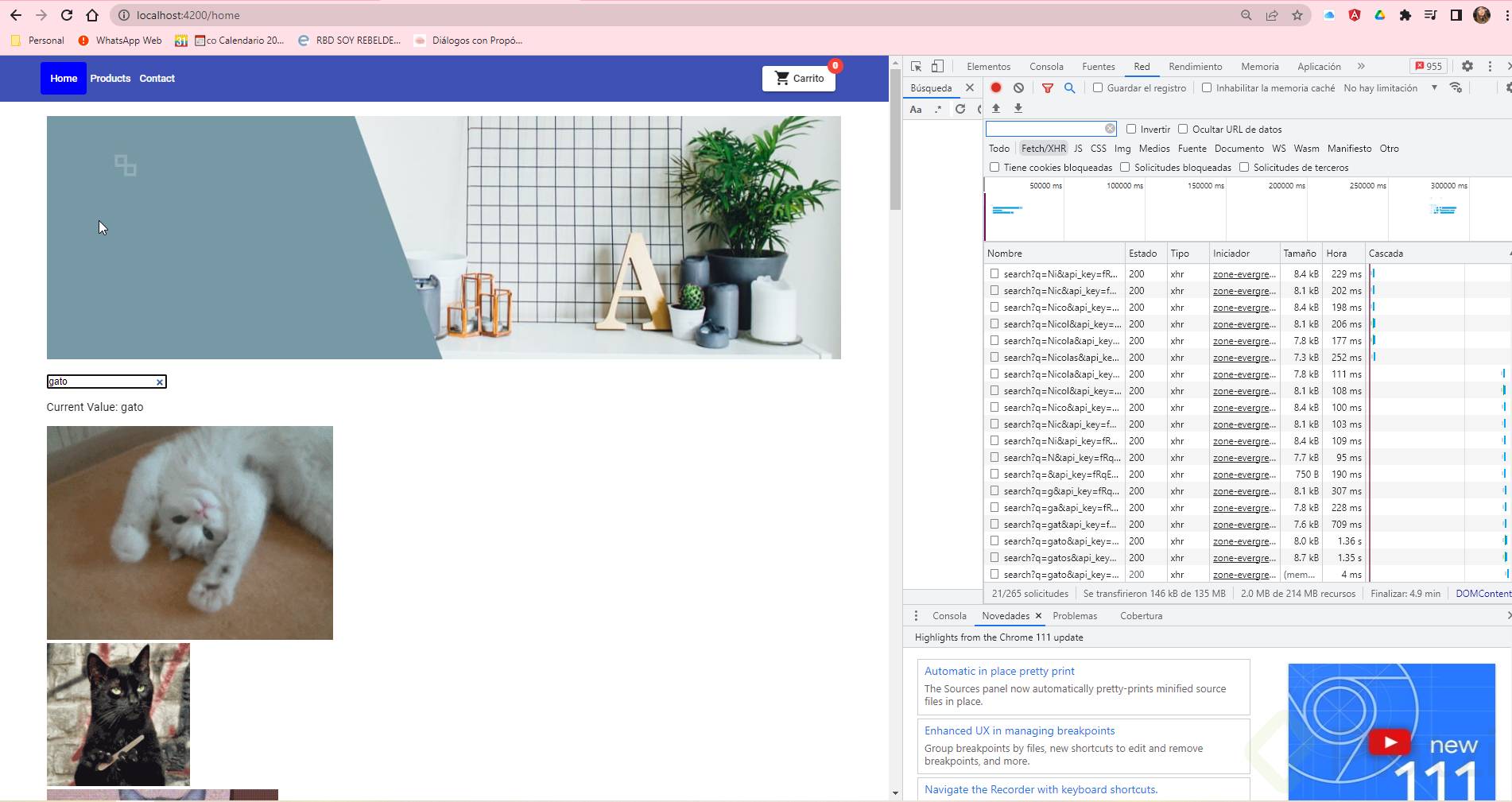Filter network requests by JS
The image size is (1512, 802).
(x=1078, y=149)
